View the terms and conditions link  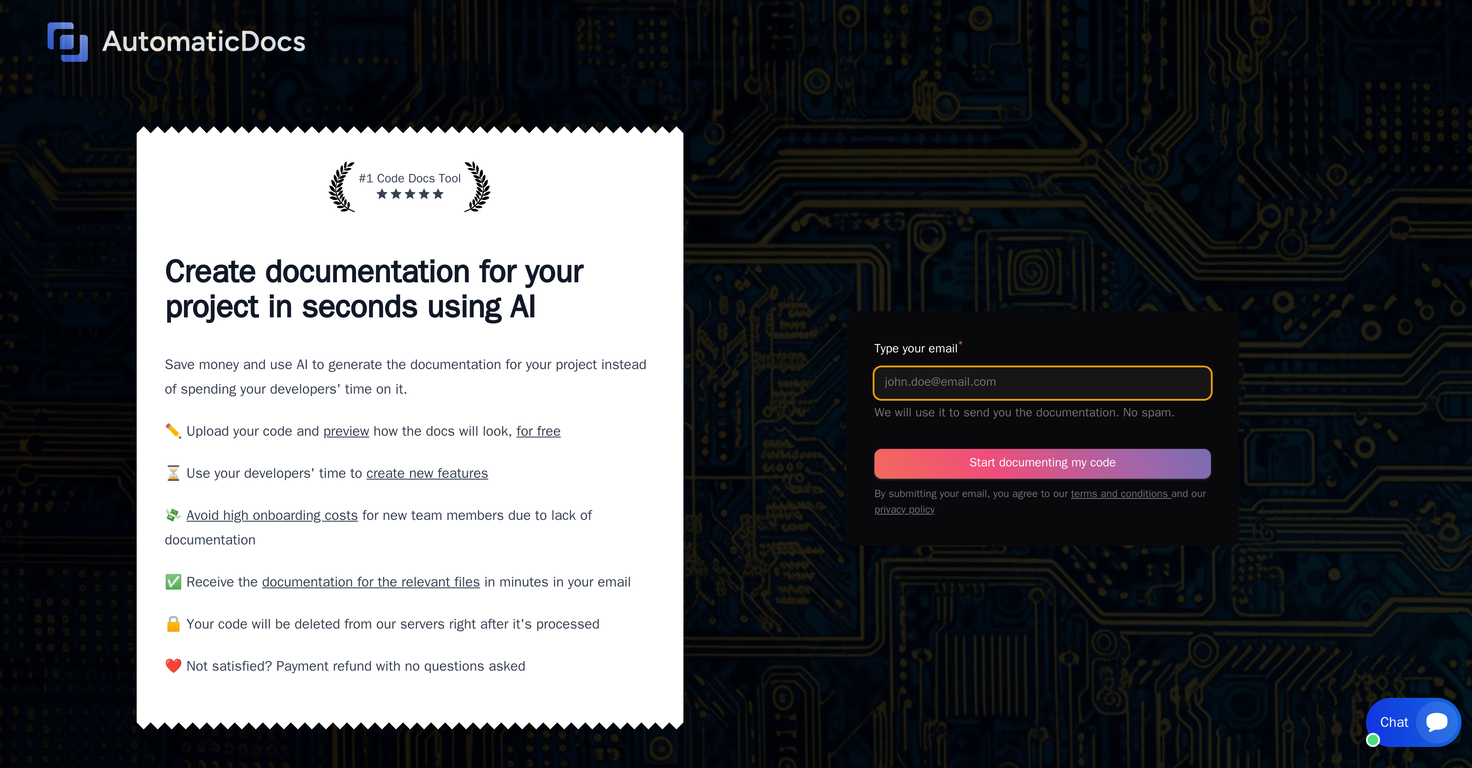point(1120,493)
